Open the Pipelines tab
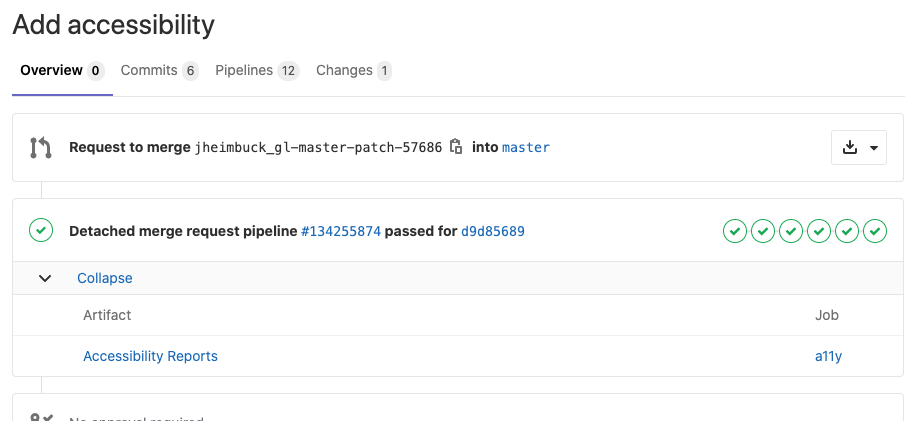917x421 pixels. pos(257,71)
